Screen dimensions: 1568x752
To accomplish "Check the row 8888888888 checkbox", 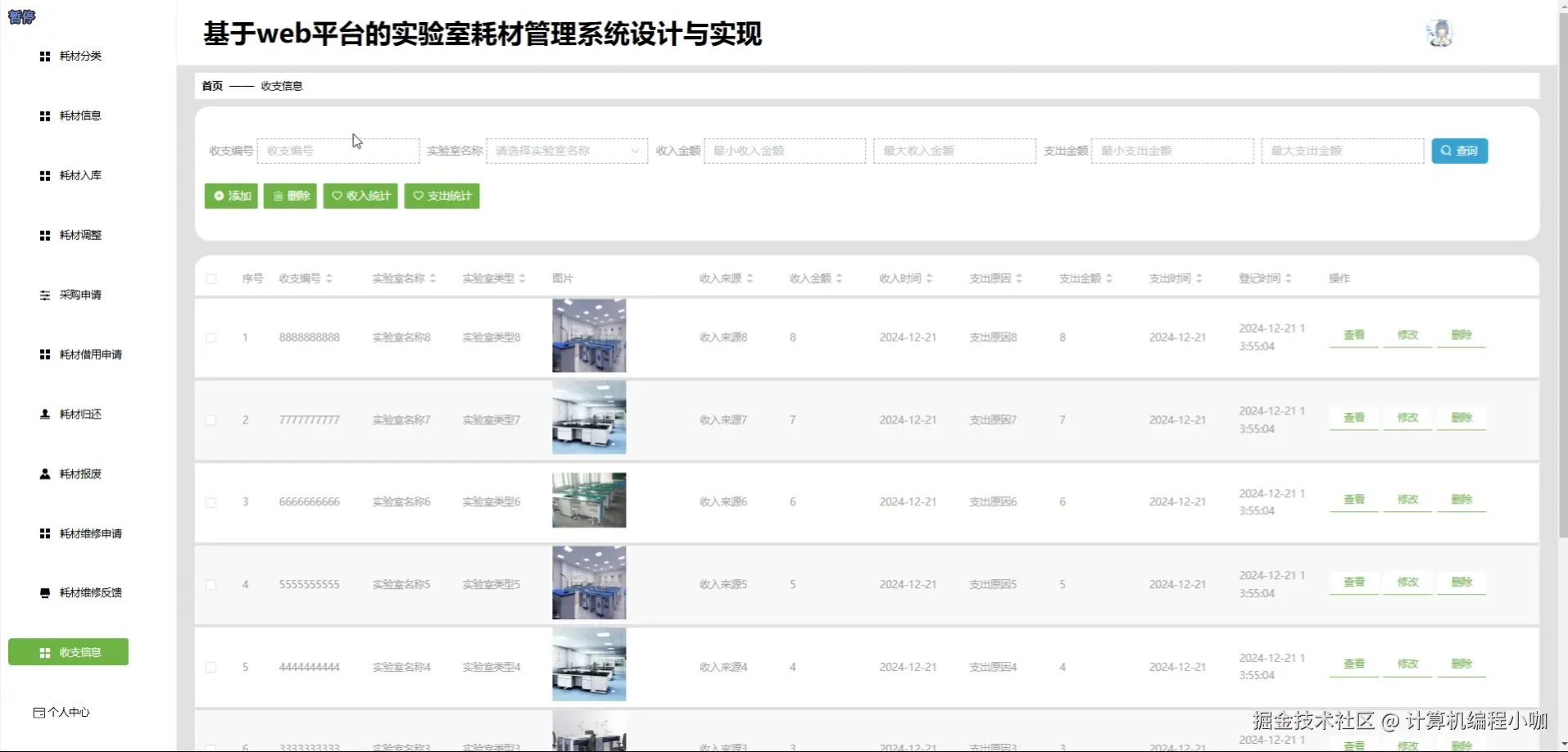I will 211,338.
